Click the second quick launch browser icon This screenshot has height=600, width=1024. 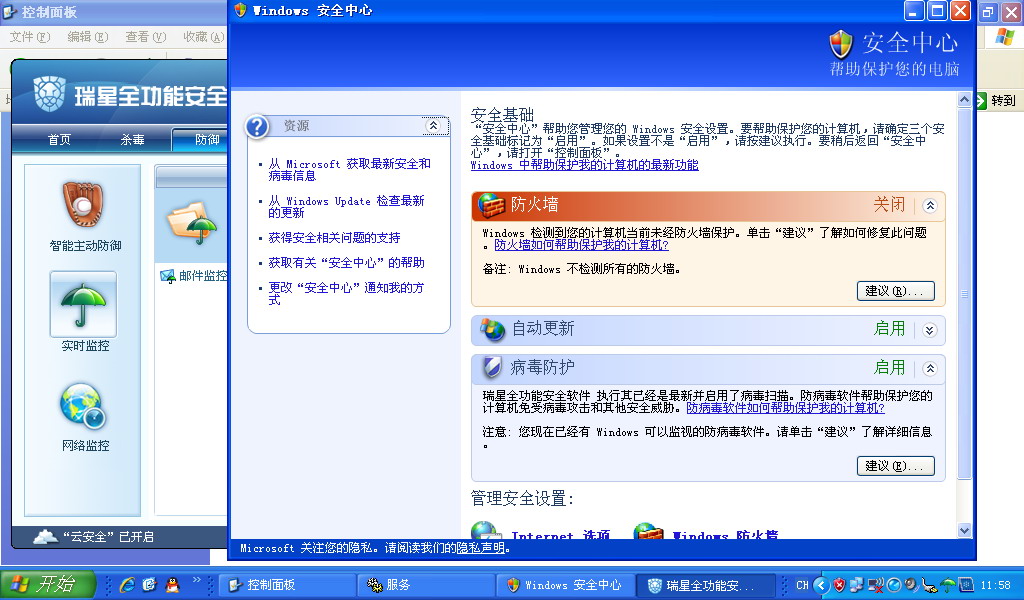coord(150,584)
